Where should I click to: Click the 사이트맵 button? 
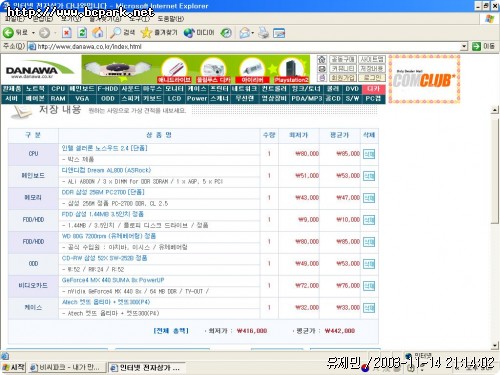372,60
